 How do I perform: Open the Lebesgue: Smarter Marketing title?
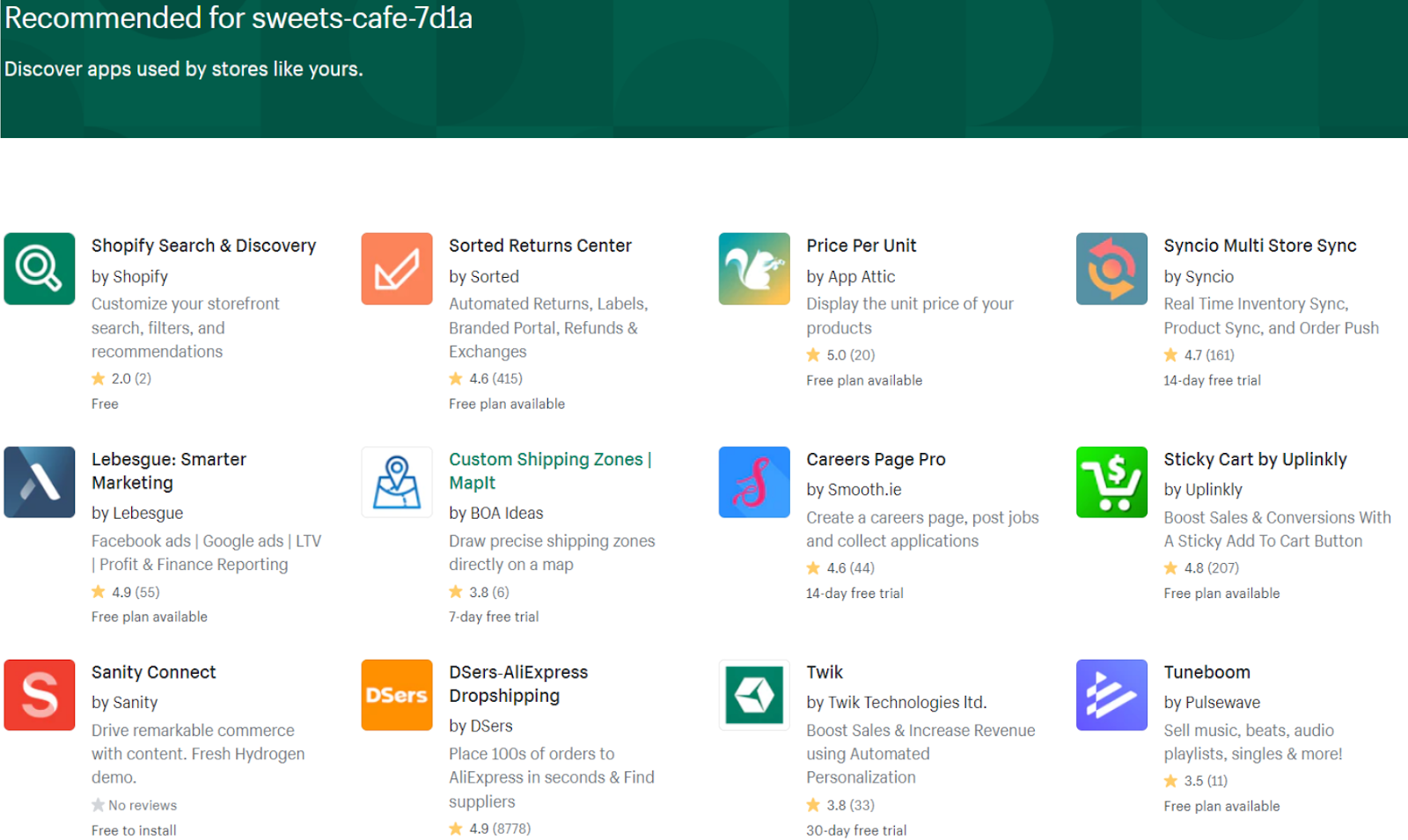coord(169,471)
